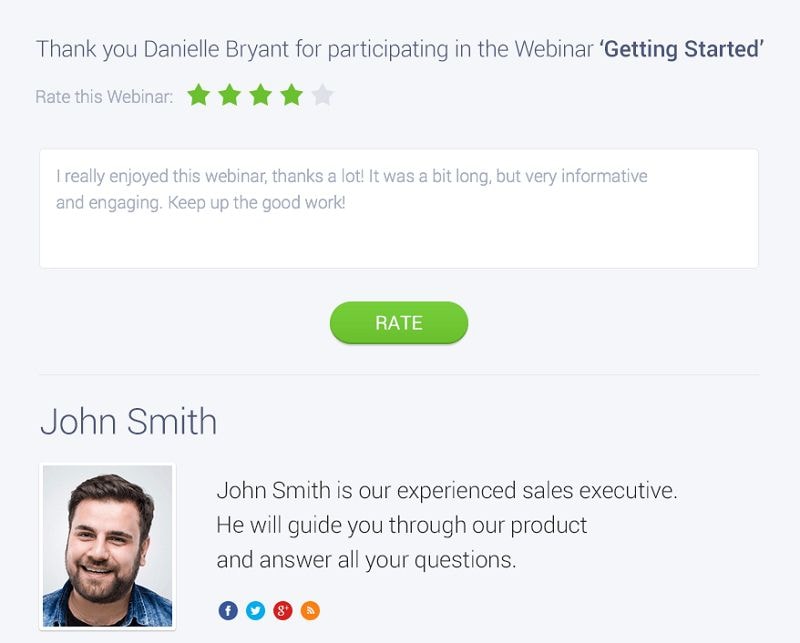Click the large 'John Smith' heading
This screenshot has width=800, height=643.
(128, 421)
